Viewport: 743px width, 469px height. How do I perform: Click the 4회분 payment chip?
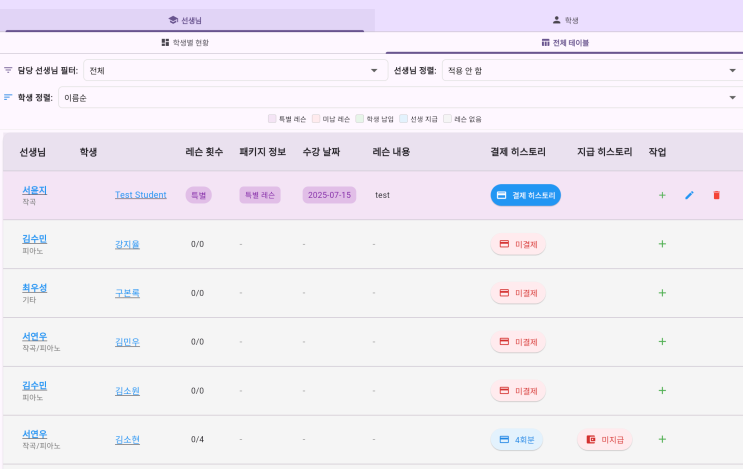(516, 440)
